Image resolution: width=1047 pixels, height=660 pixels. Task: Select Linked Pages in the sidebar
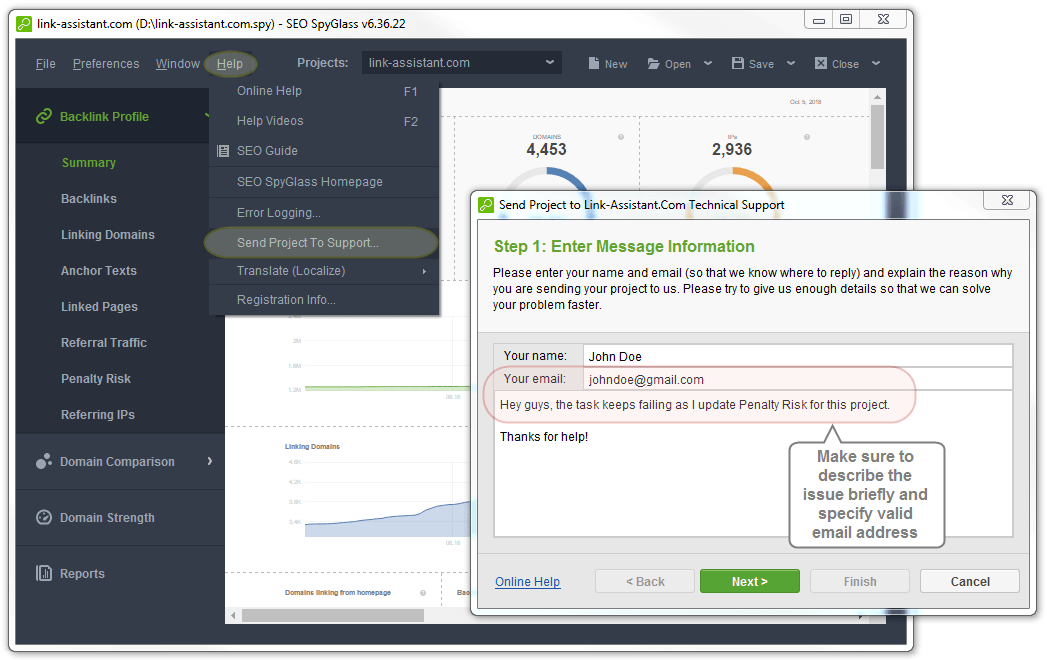coord(99,307)
